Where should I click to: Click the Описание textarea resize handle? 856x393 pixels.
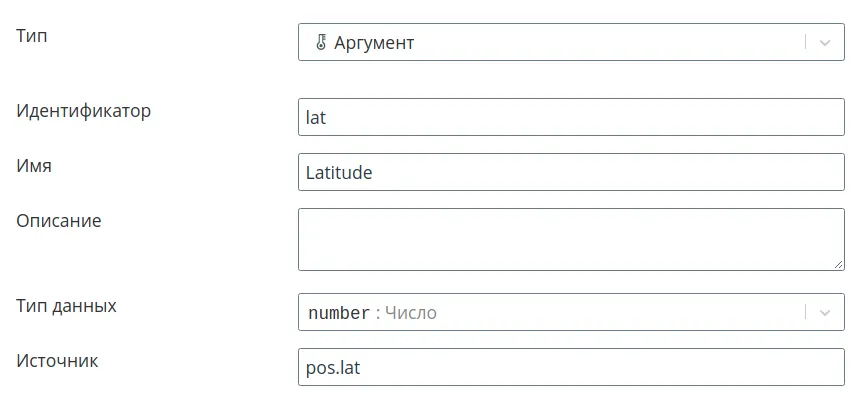coord(838,264)
